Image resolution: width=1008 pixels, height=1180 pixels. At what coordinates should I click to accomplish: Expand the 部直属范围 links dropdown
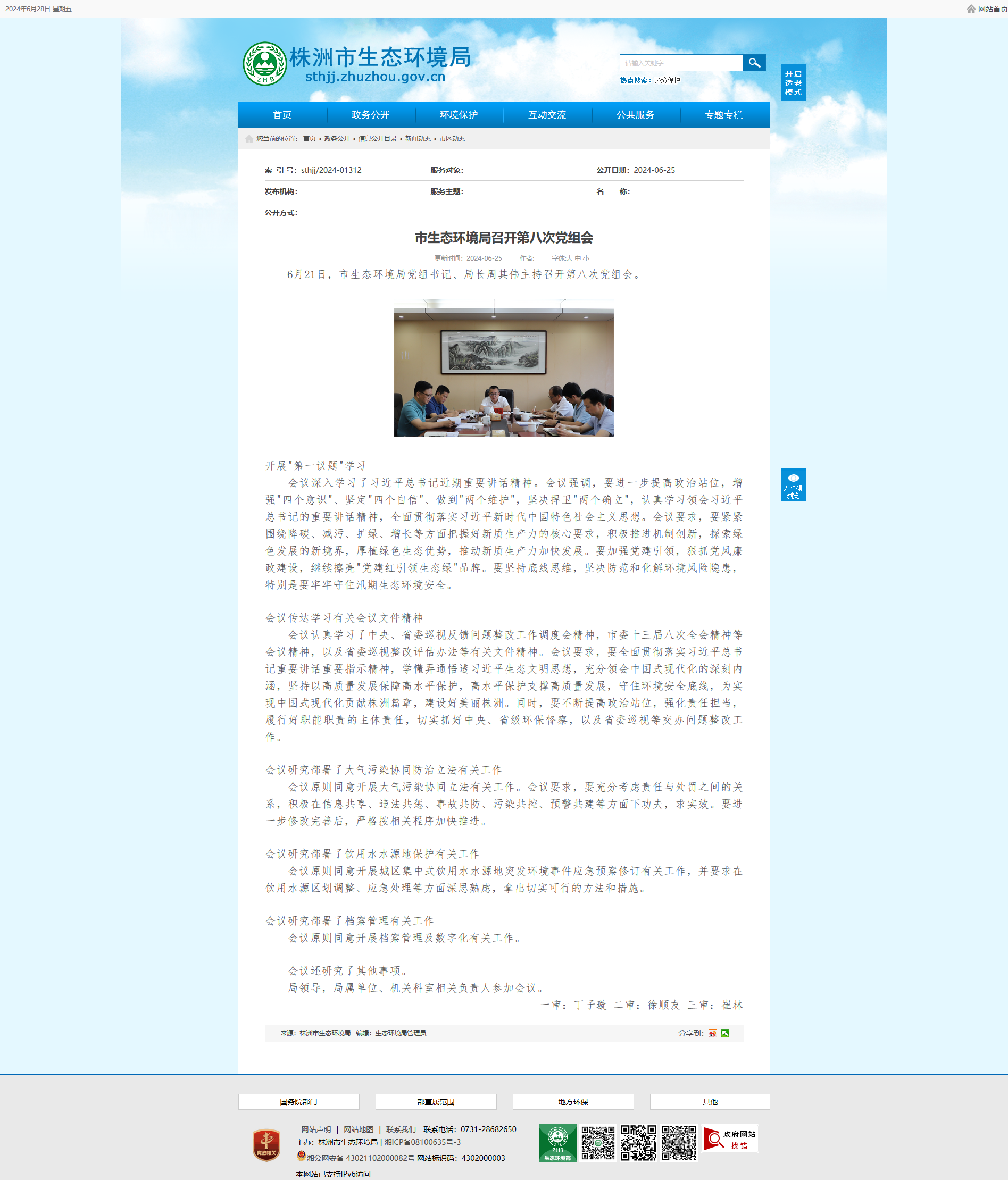(x=436, y=1102)
